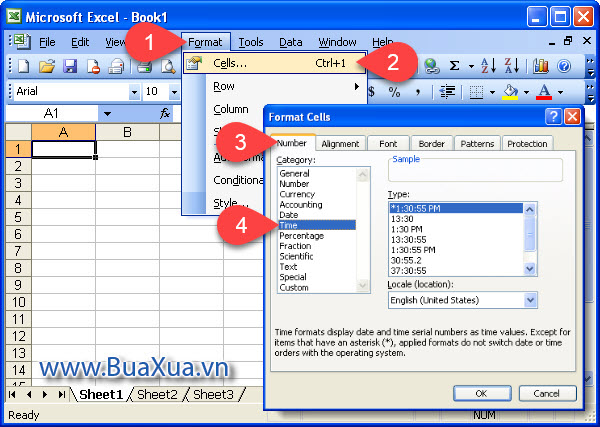Screen dimensions: 600x427
Task: Select the Sheet3 tab
Action: [213, 394]
